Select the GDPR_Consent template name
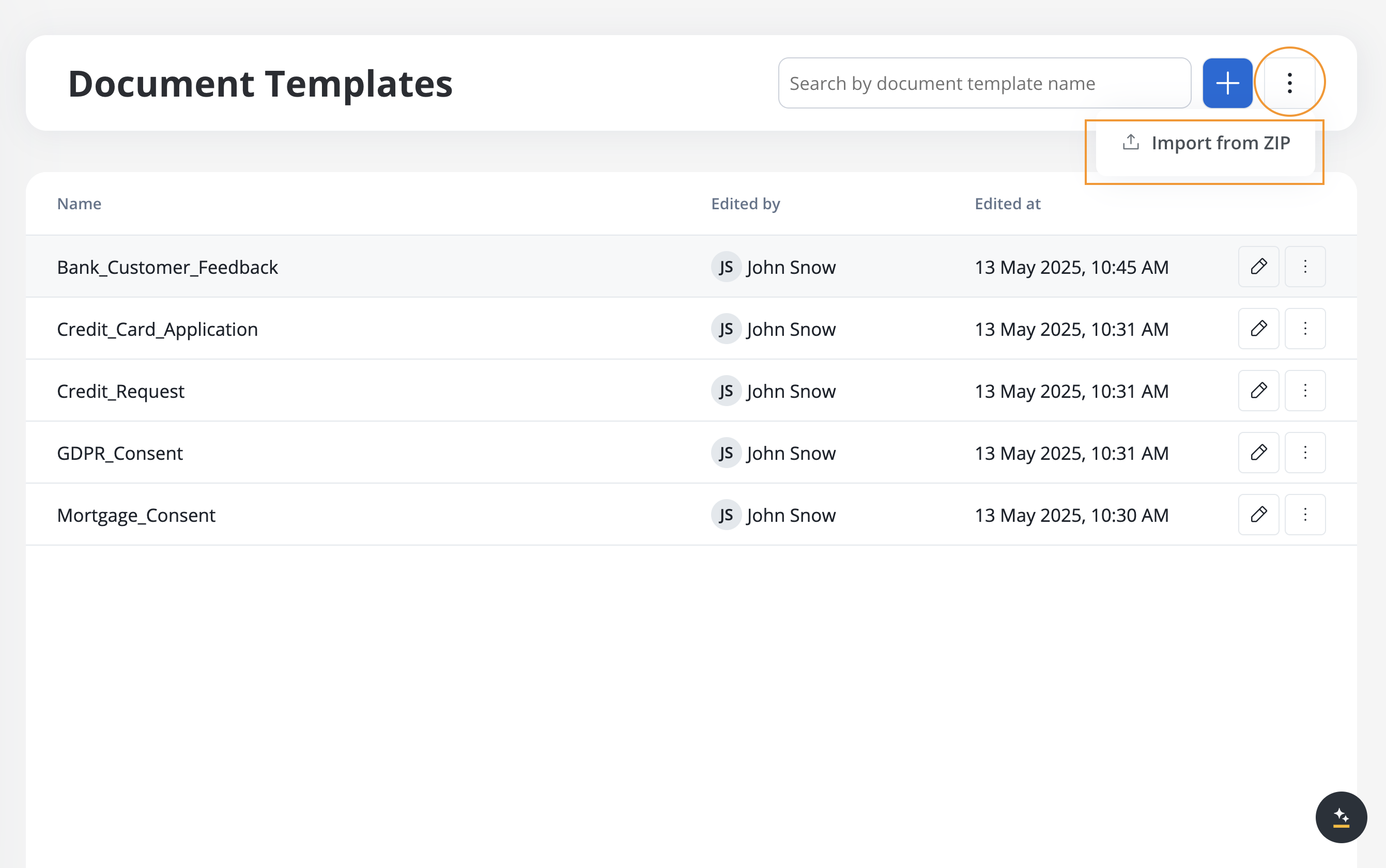Viewport: 1386px width, 868px height. pos(119,454)
